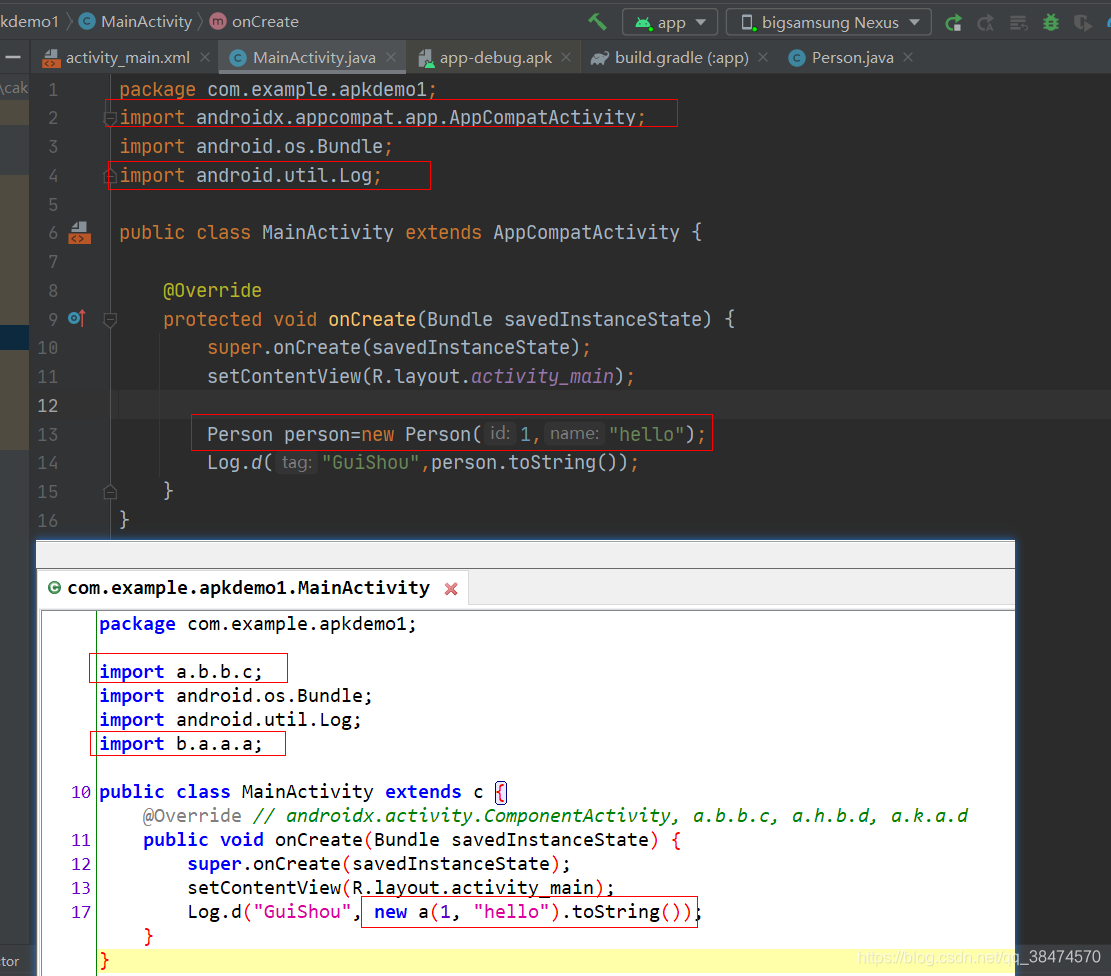1111x976 pixels.
Task: Click the green Debug bug icon
Action: click(x=1051, y=23)
